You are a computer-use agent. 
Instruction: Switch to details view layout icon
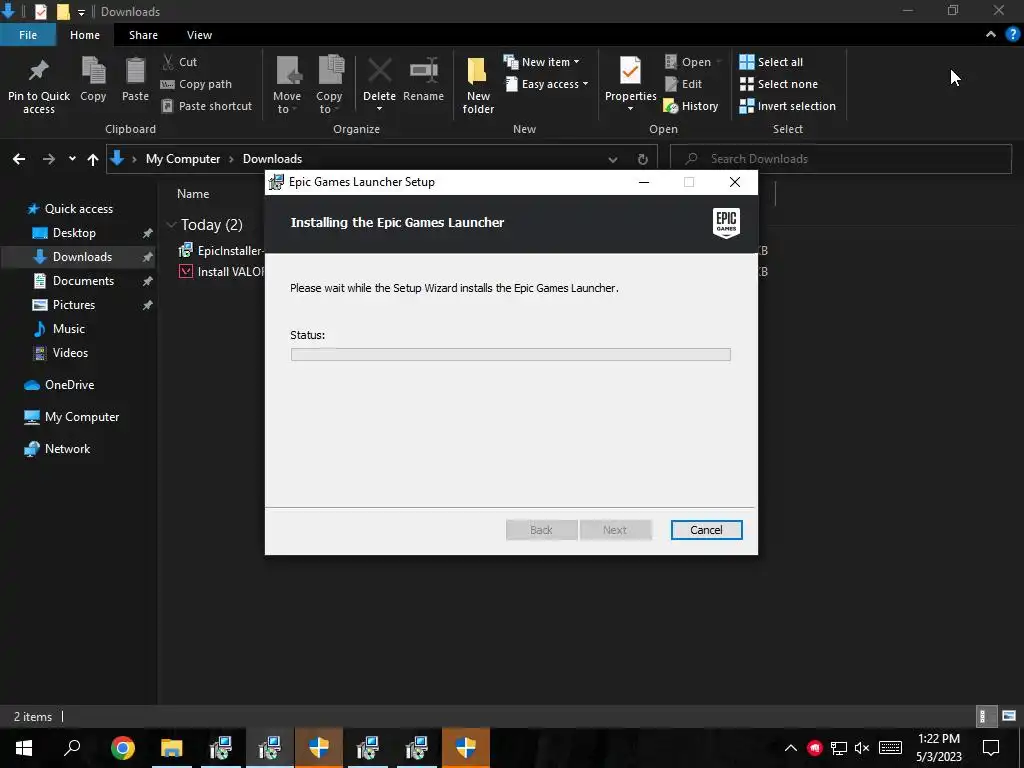[985, 716]
